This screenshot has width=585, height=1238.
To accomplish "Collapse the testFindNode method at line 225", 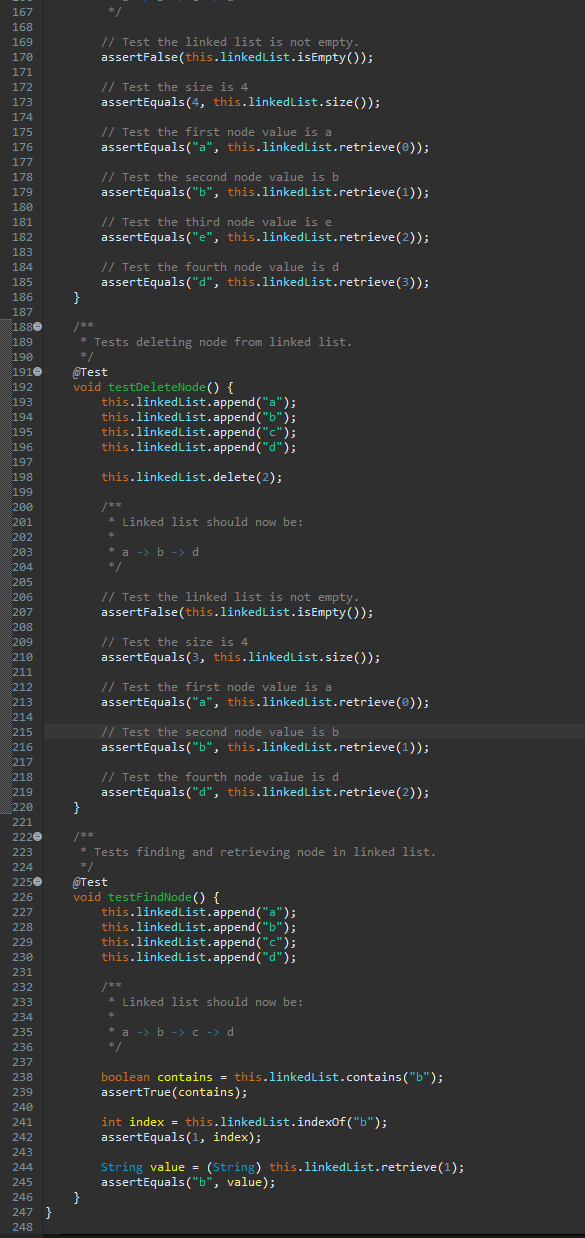I will pyautogui.click(x=38, y=882).
